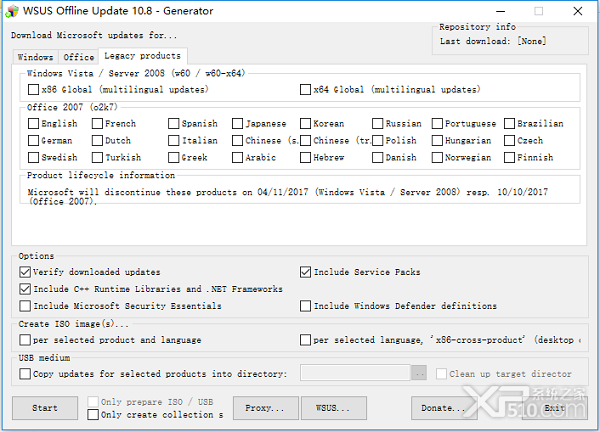
Task: Uncheck Verify downloaded updates
Action: pyautogui.click(x=25, y=272)
